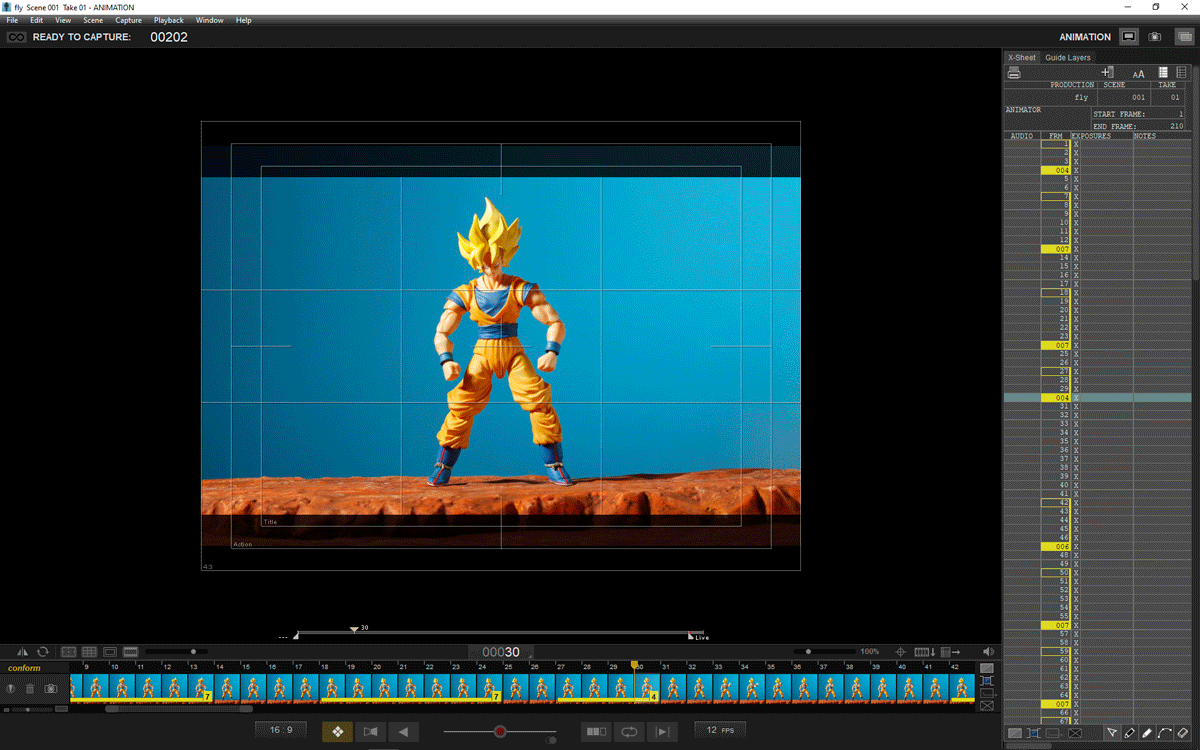Viewport: 1200px width, 750px height.
Task: Open the Playback menu
Action: 169,20
